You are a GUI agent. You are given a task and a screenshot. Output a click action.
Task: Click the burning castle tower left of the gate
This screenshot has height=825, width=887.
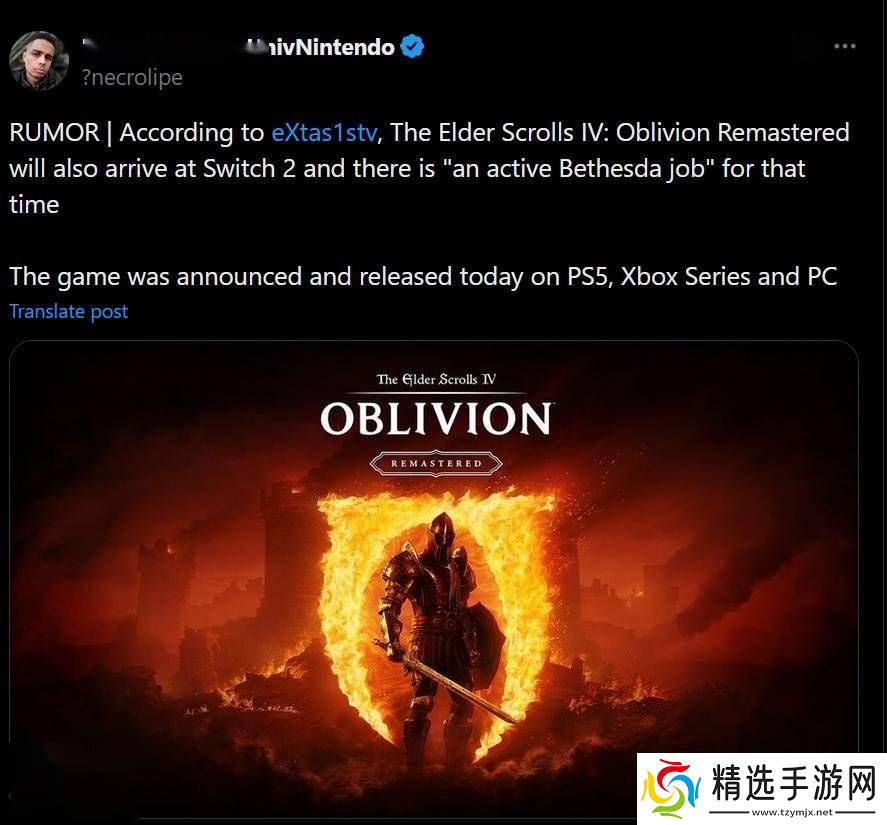283,543
